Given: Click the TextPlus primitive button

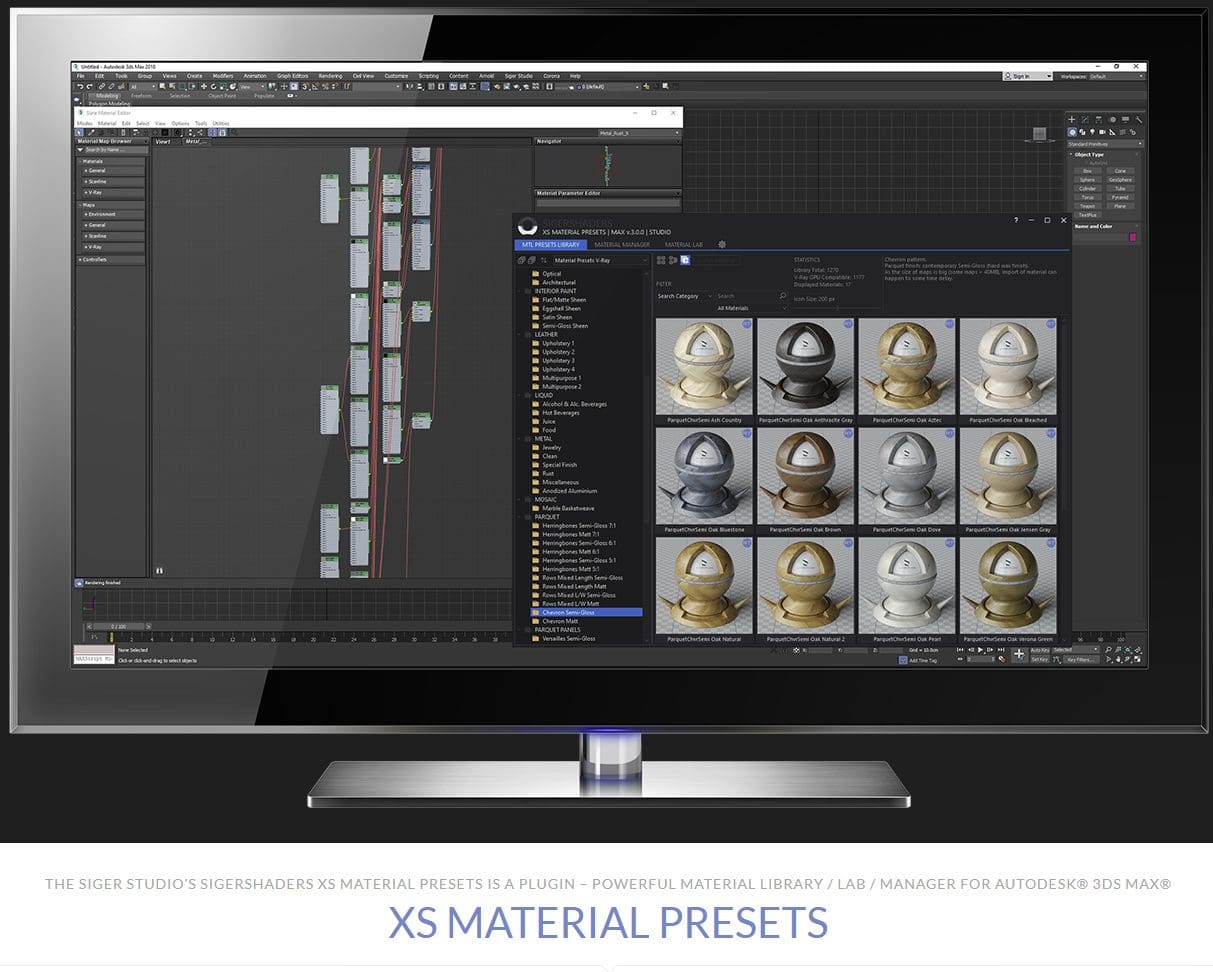Looking at the screenshot, I should pyautogui.click(x=1087, y=214).
